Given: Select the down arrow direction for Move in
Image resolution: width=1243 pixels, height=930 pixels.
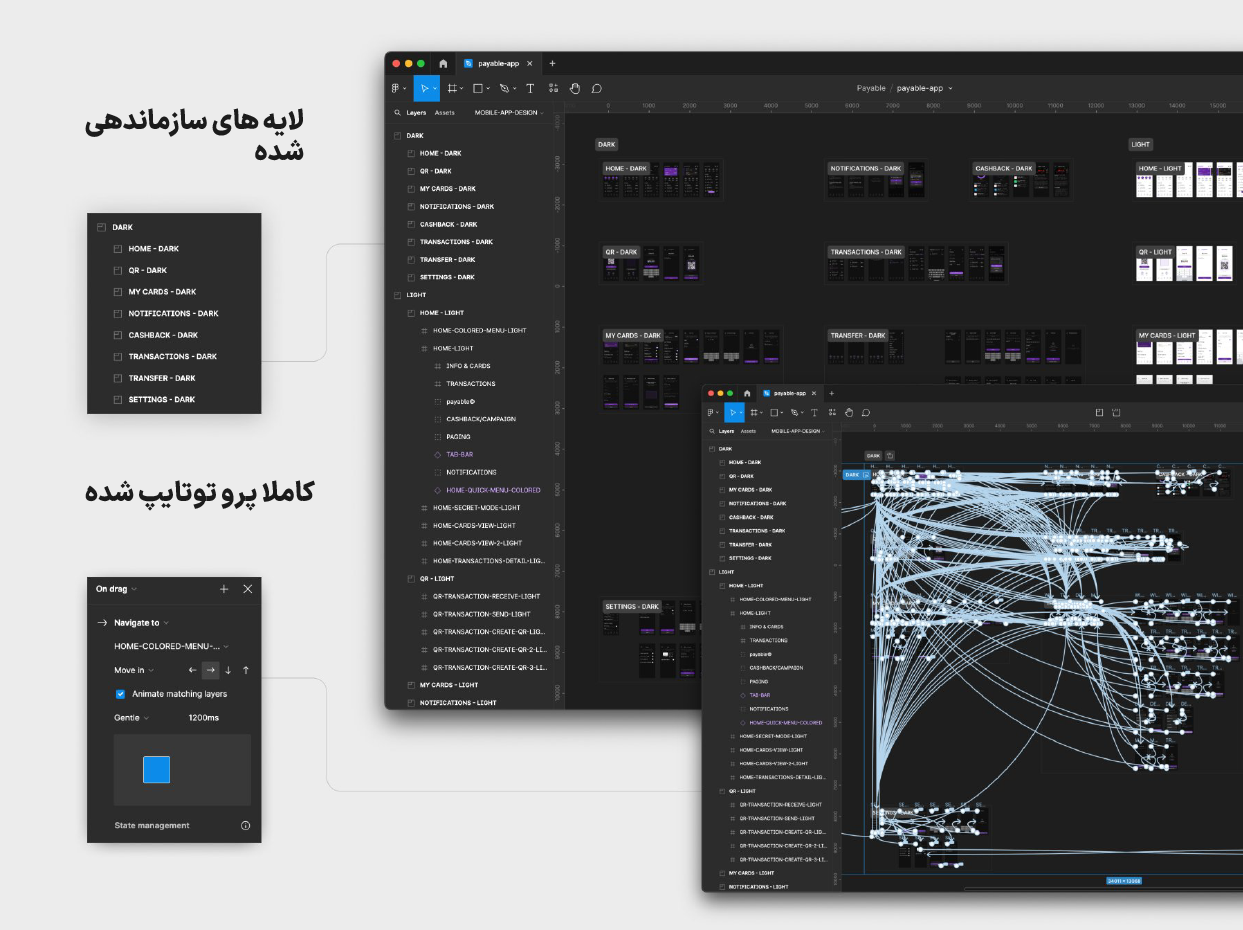Looking at the screenshot, I should point(228,670).
